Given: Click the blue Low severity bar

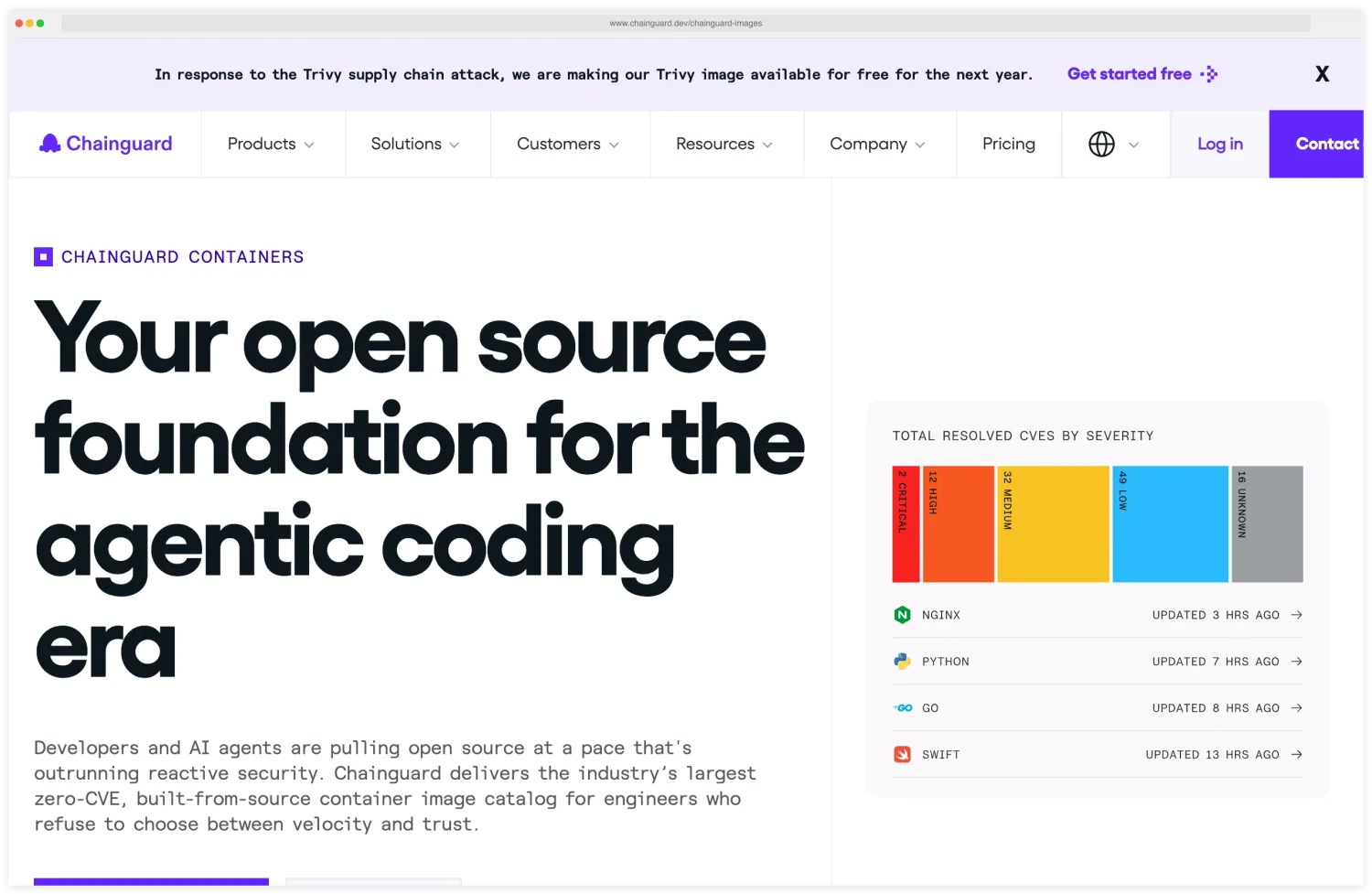Looking at the screenshot, I should 1171,524.
